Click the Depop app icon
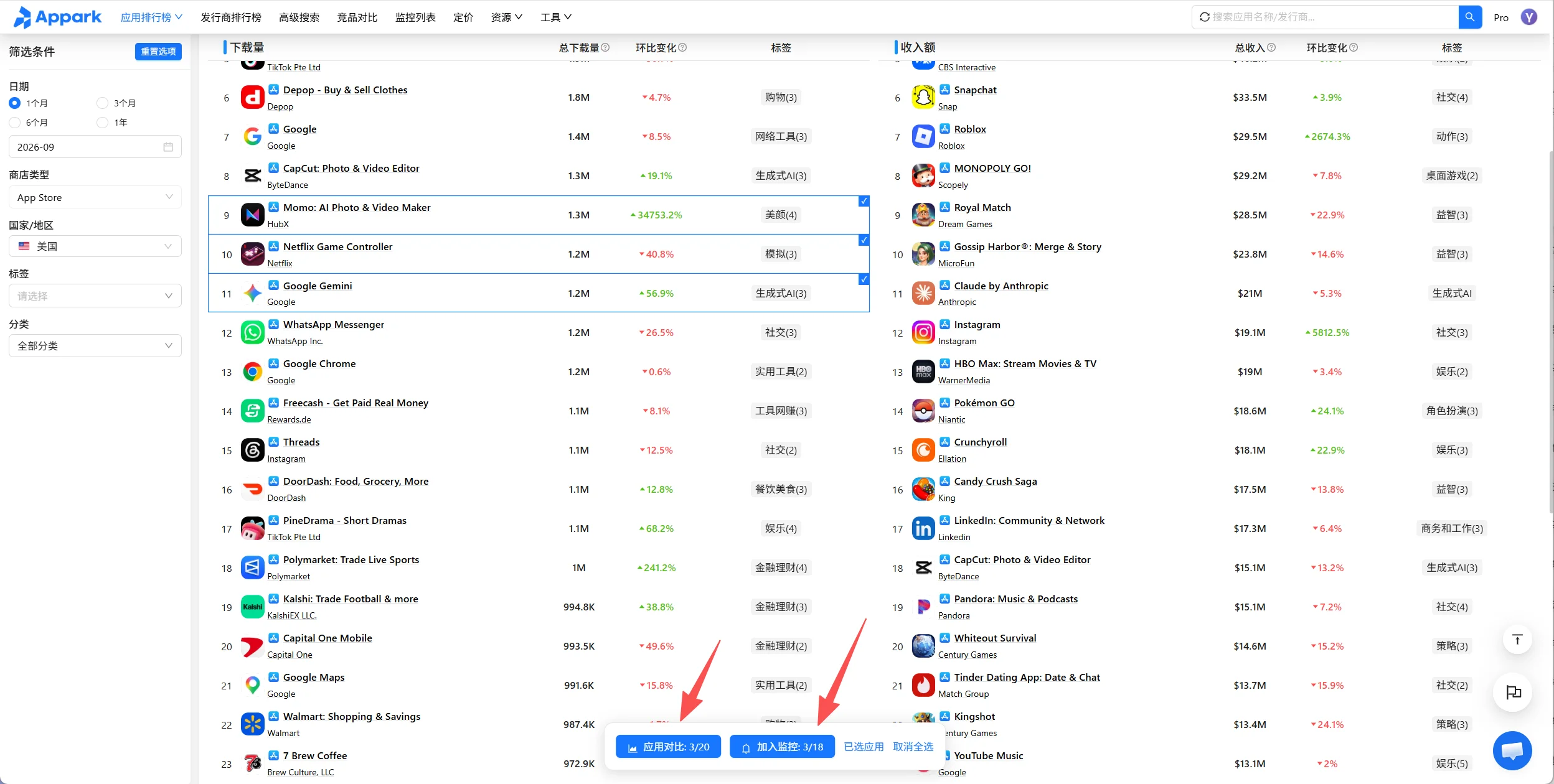Screen dimensions: 1554x784 pyautogui.click(x=252, y=98)
